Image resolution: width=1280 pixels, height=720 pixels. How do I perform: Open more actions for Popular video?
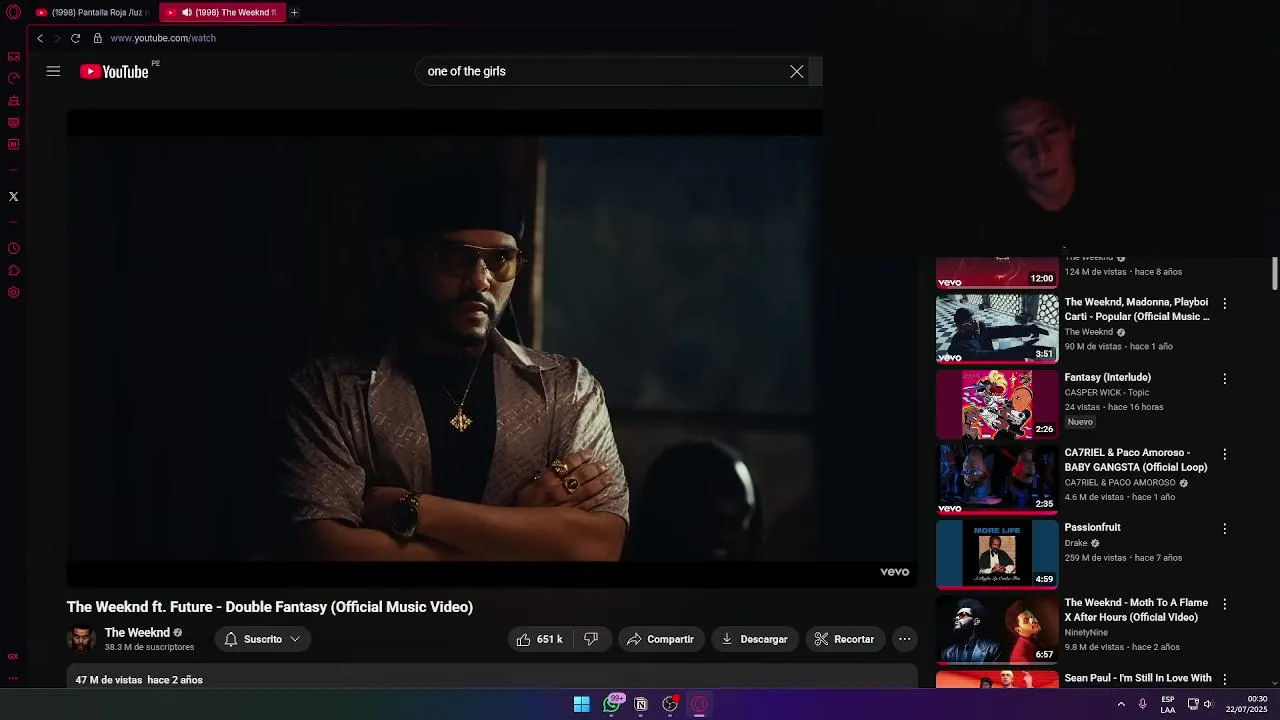pos(1224,303)
